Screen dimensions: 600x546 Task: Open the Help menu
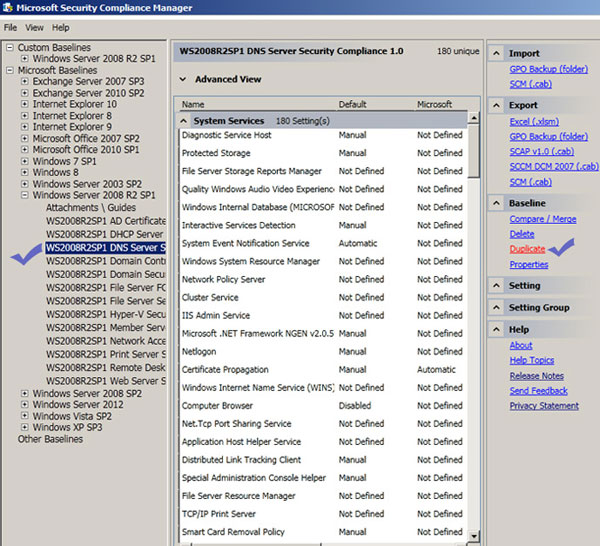(60, 28)
